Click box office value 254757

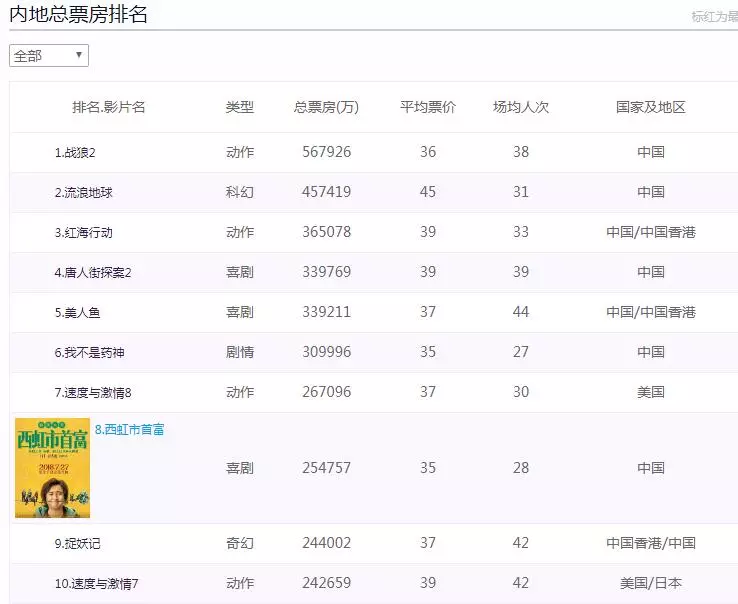click(x=326, y=467)
